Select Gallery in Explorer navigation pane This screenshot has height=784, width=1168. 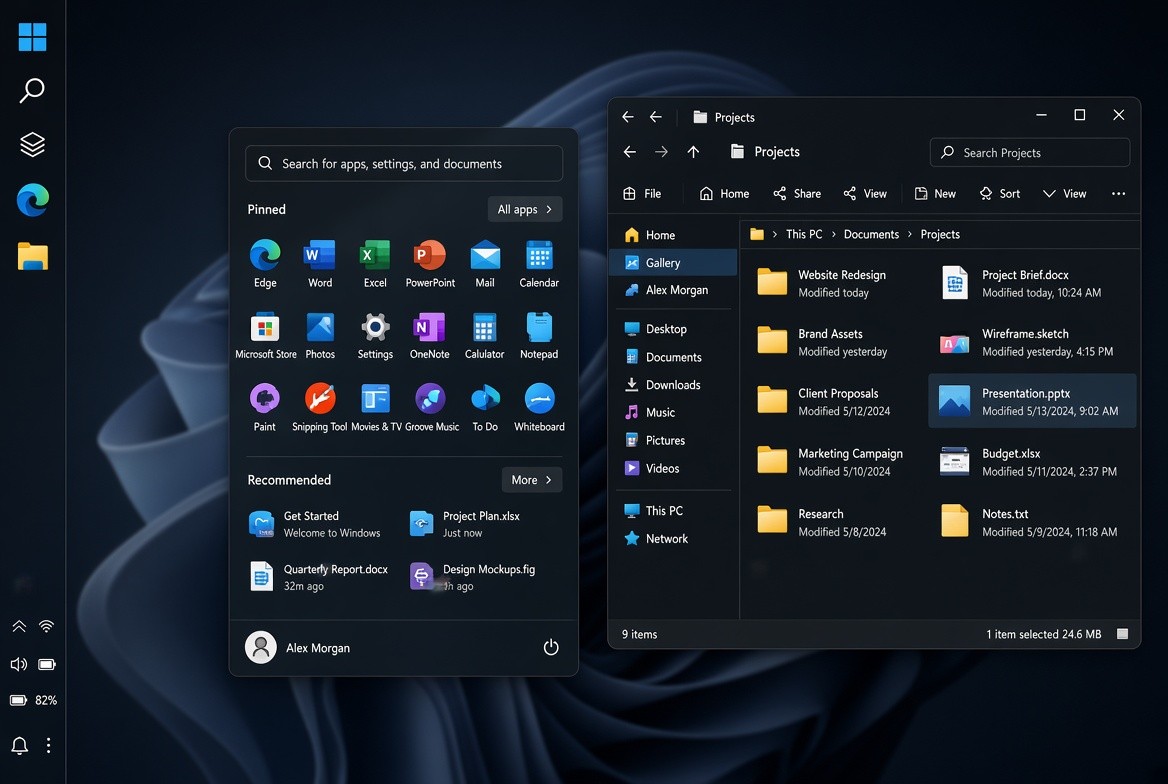[x=673, y=262]
